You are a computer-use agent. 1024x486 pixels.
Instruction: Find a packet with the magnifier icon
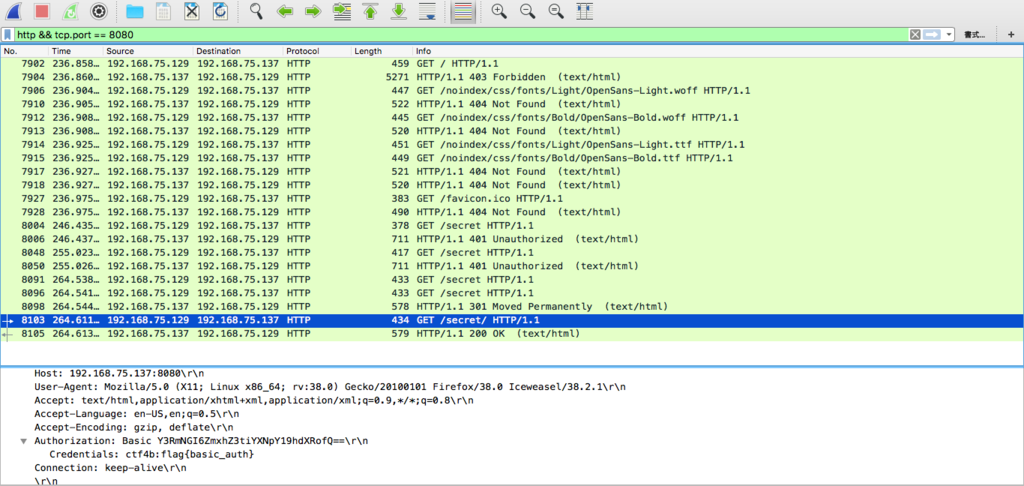(x=256, y=11)
